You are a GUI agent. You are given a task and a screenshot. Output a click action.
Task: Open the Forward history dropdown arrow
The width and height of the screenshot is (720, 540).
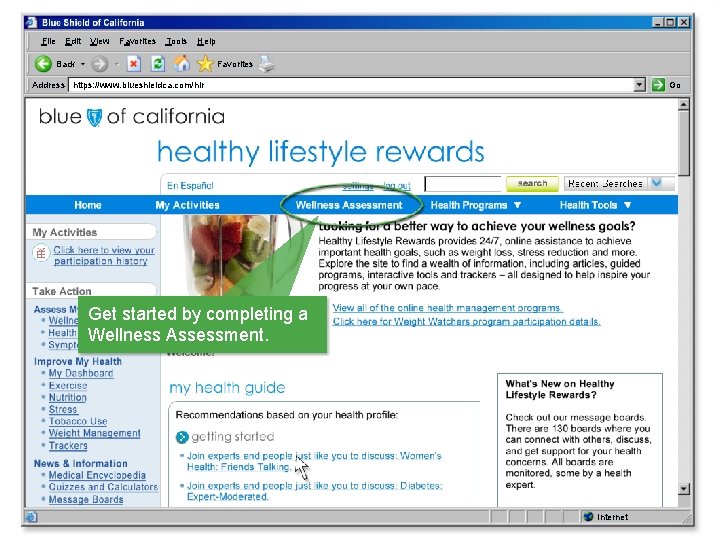tap(117, 64)
